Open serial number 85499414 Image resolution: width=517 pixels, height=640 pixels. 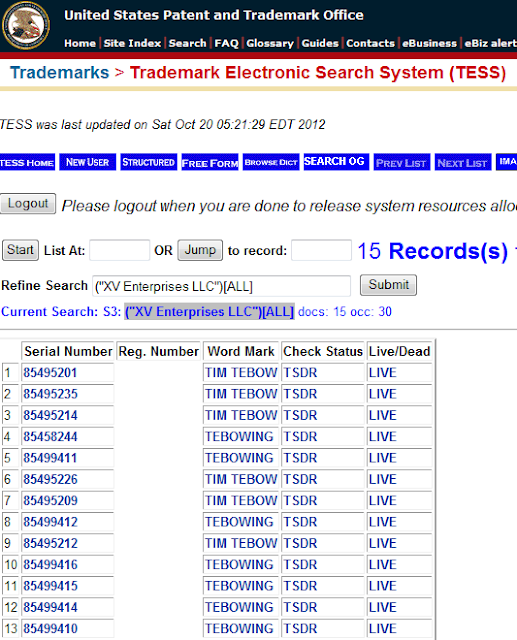click(x=50, y=607)
